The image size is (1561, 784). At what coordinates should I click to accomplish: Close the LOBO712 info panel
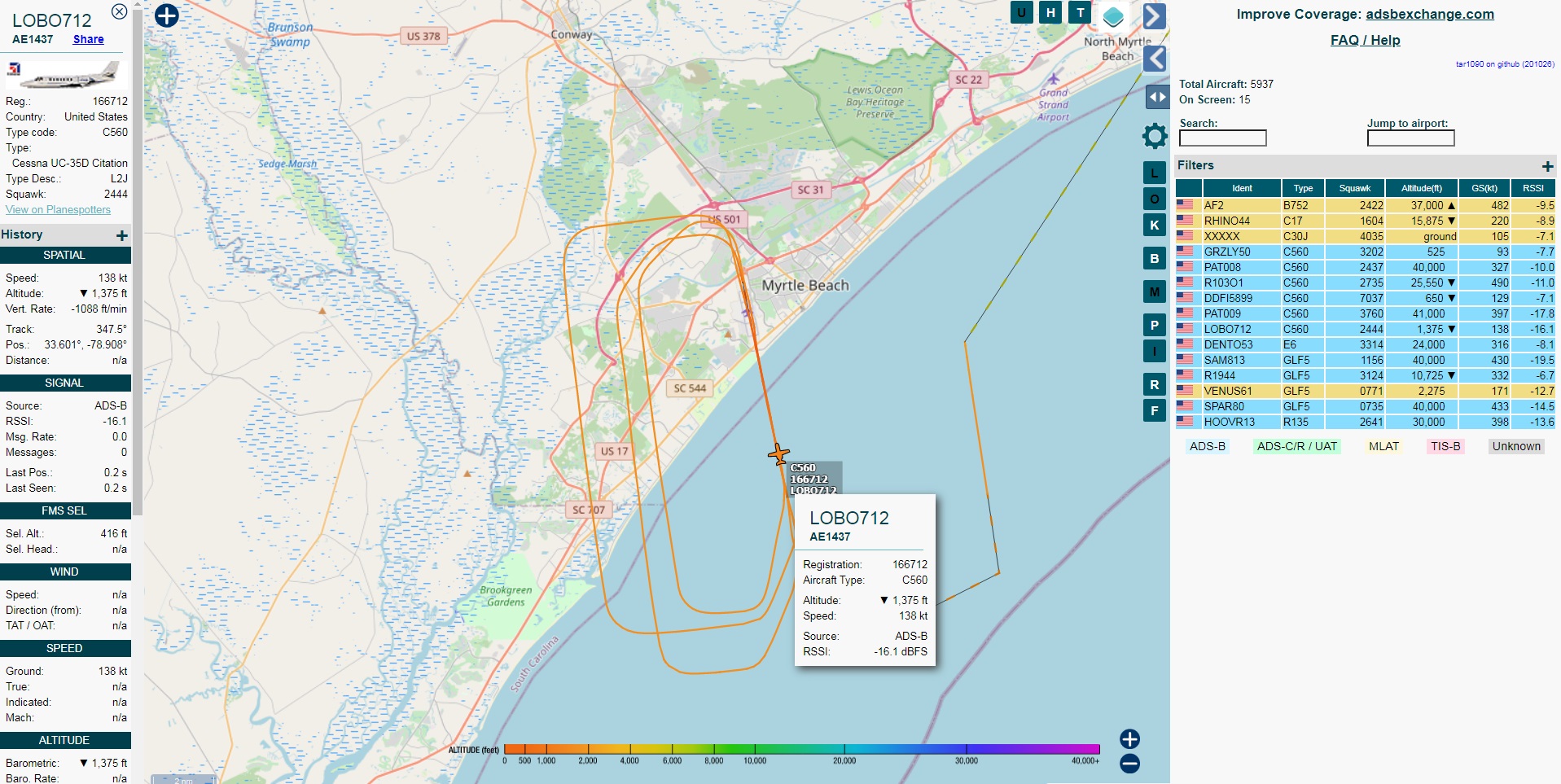pyautogui.click(x=119, y=11)
